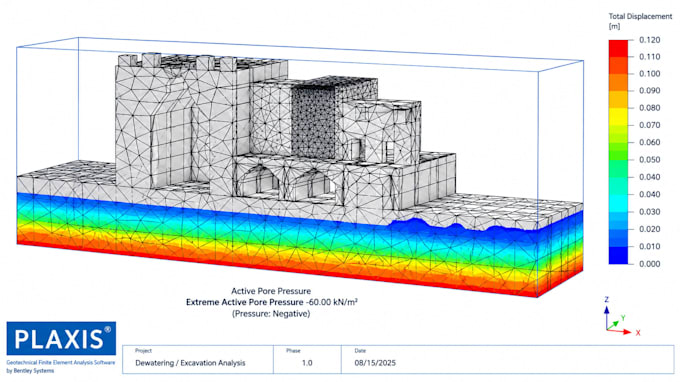The image size is (680, 382).
Task: Click the Phase field label
Action: 293,351
